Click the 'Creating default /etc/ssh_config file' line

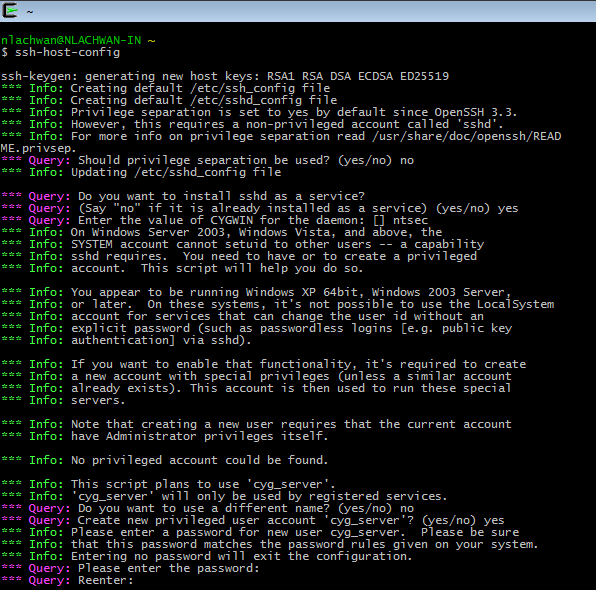[x=166, y=88]
